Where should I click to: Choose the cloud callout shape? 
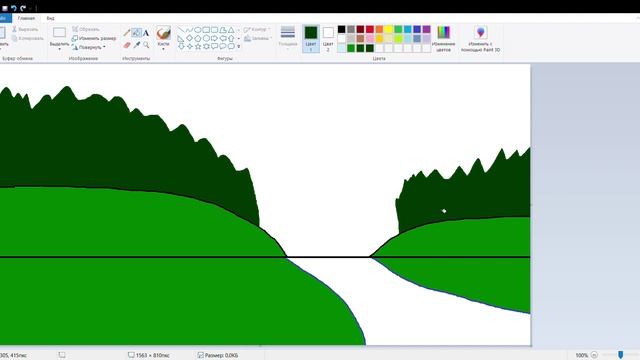231,46
